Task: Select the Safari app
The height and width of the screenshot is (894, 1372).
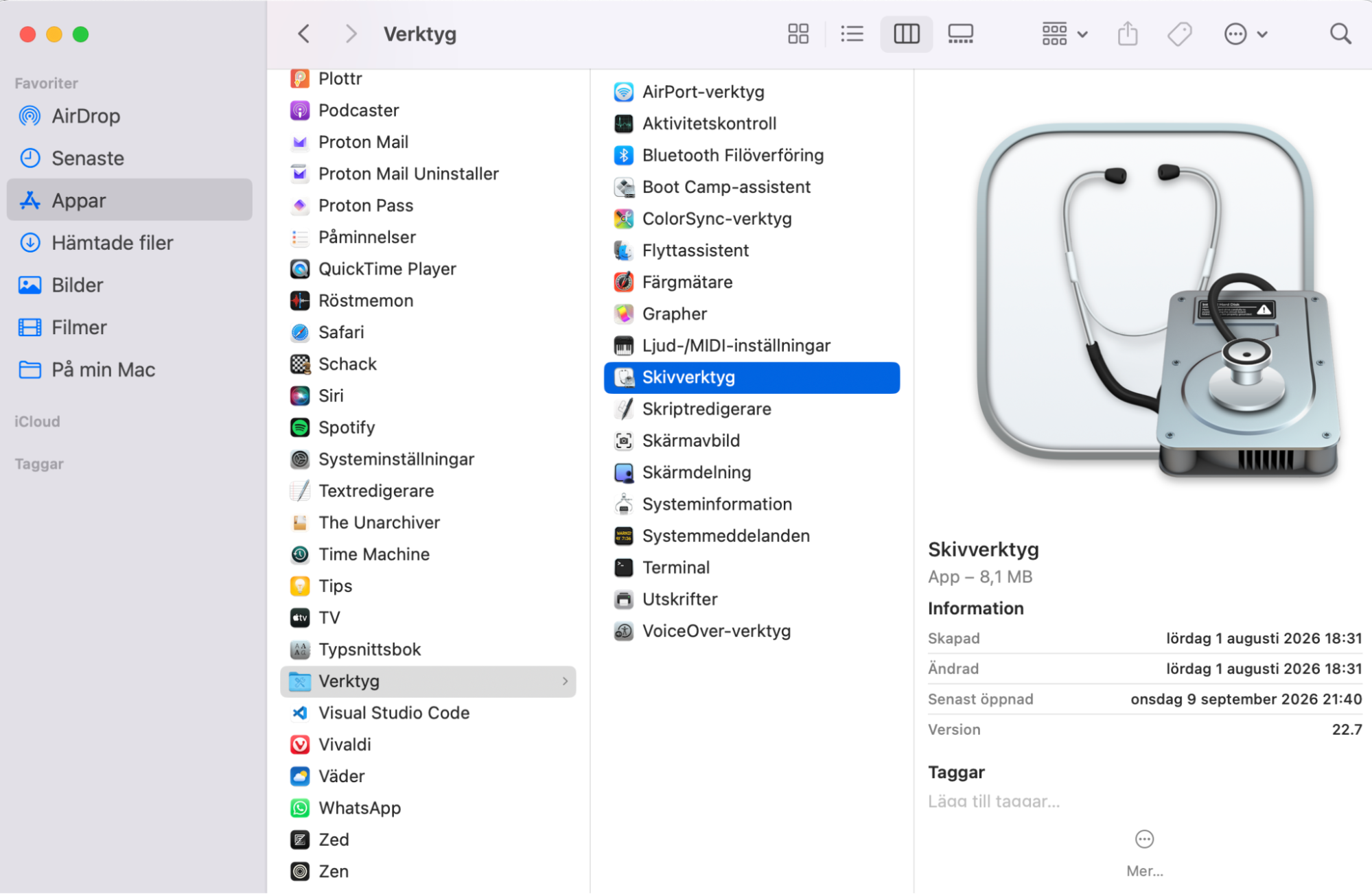Action: coord(428,332)
